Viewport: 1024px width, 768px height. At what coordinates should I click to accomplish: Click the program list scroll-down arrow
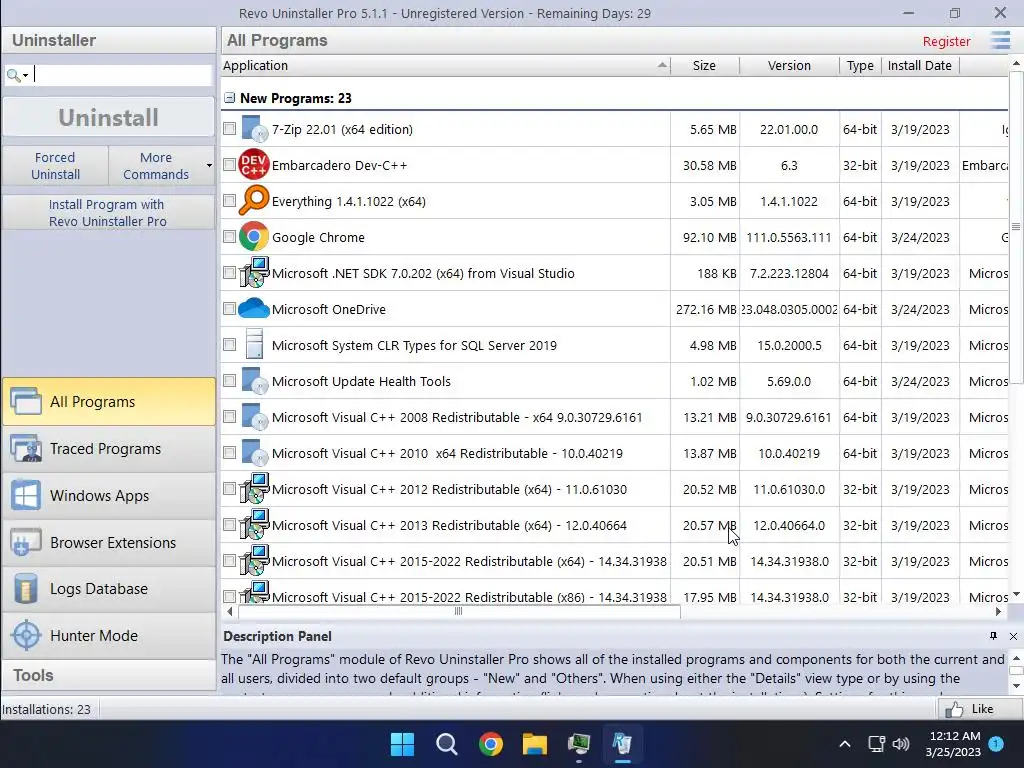(1016, 594)
